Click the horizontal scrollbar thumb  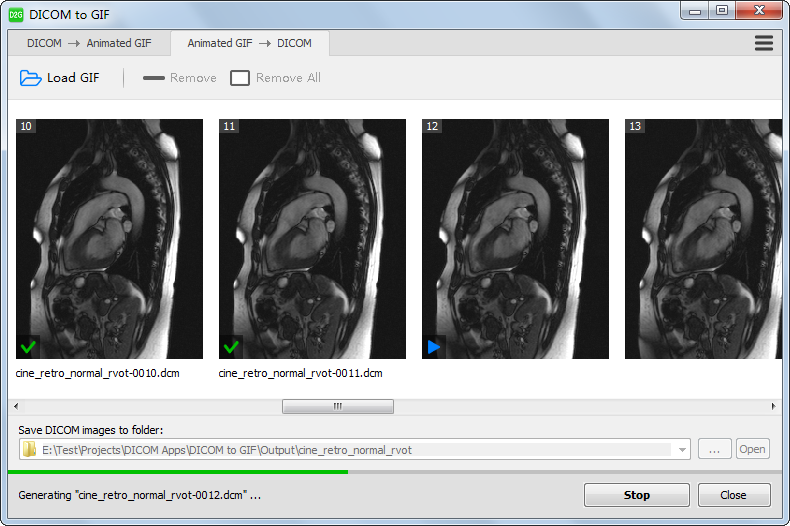point(337,406)
